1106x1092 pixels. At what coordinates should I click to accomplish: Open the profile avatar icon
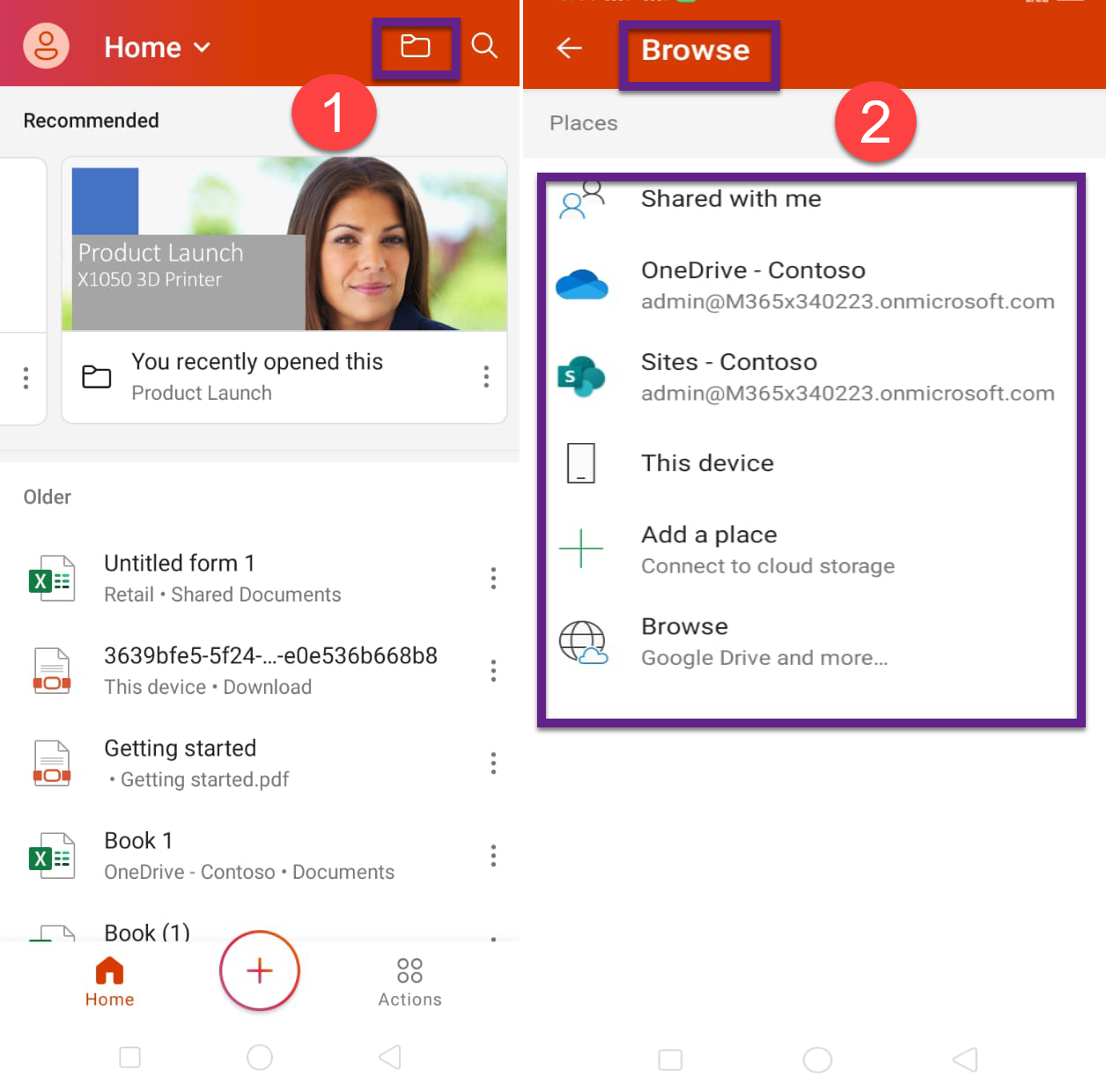tap(46, 46)
